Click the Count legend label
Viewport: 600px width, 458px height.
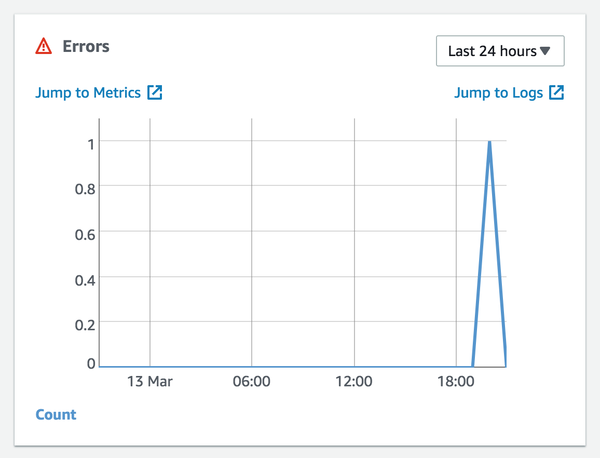(x=56, y=415)
